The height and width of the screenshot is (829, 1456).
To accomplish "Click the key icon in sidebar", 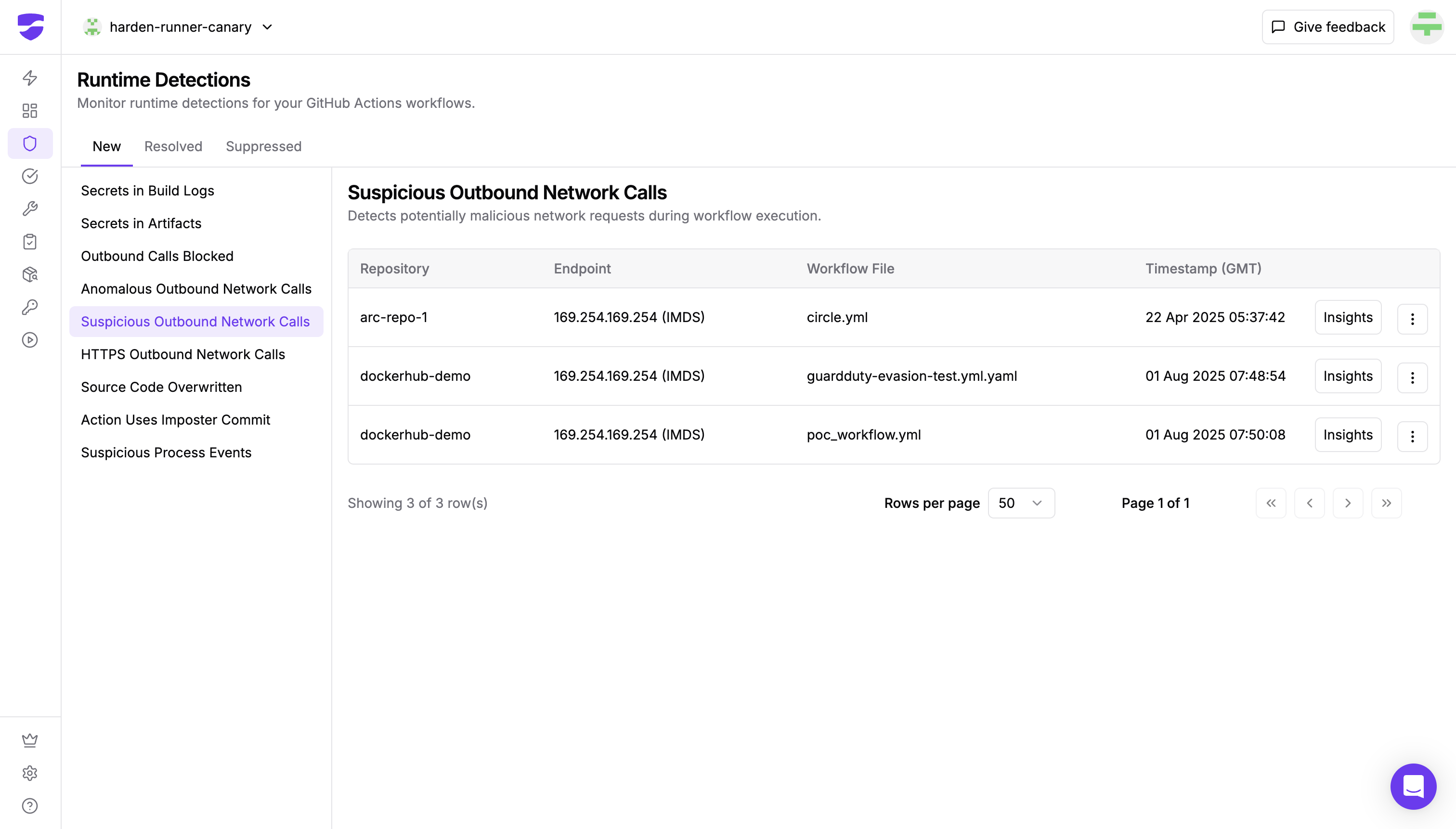I will pos(29,308).
